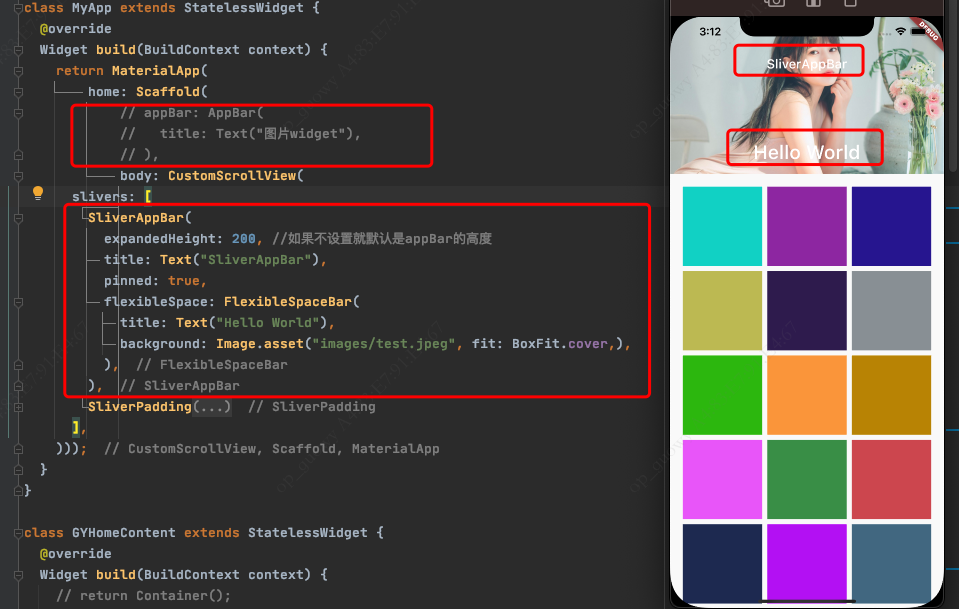Click the CustomScrollView identifier
Screen dimensions: 959x609
232,175
